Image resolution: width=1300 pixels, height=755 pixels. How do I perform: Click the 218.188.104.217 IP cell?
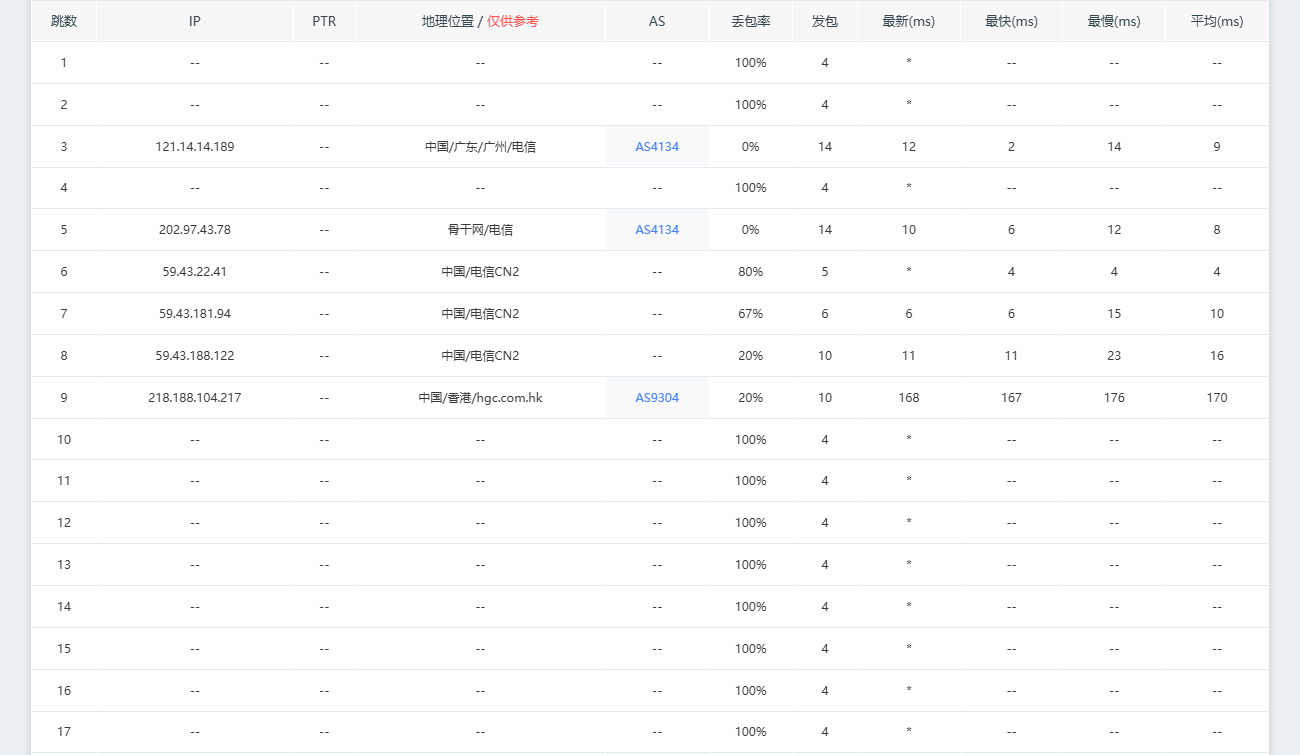coord(195,398)
